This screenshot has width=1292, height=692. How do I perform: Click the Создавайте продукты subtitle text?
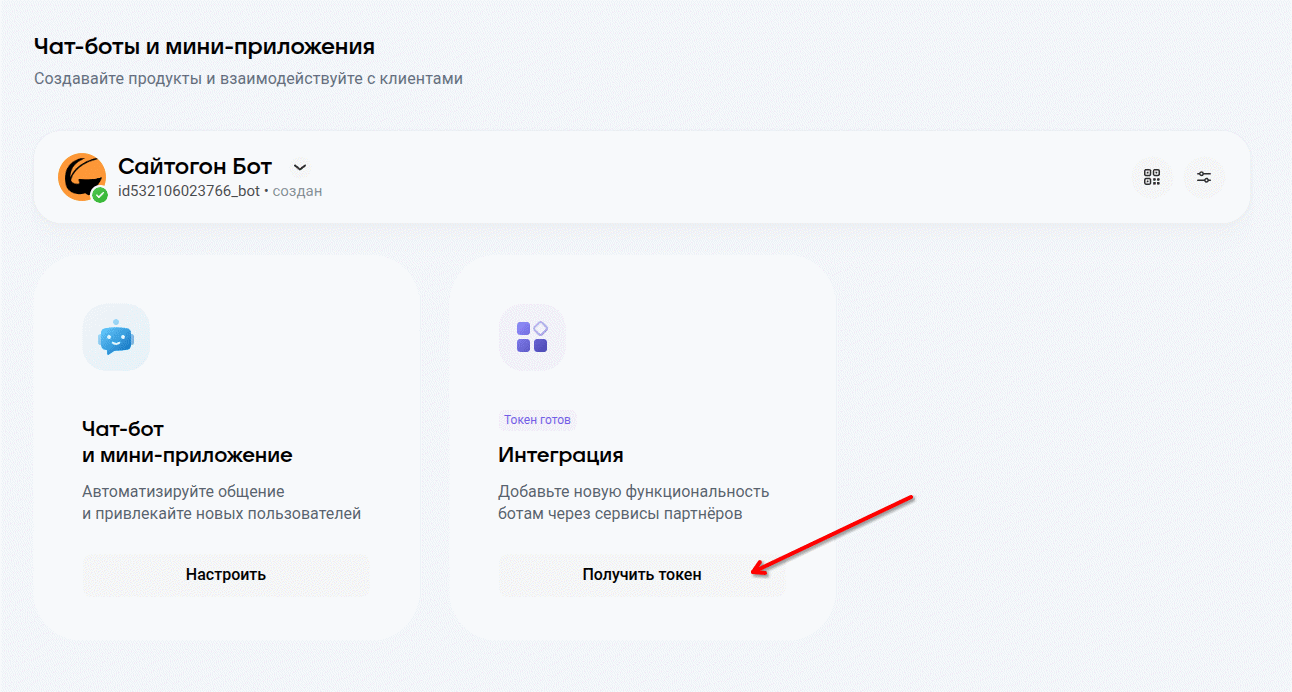coord(248,78)
